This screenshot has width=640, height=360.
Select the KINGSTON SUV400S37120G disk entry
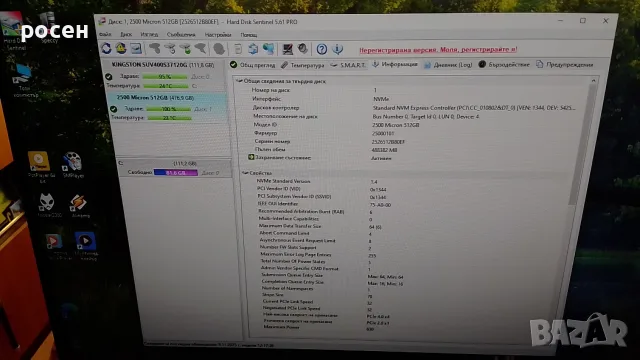point(163,64)
